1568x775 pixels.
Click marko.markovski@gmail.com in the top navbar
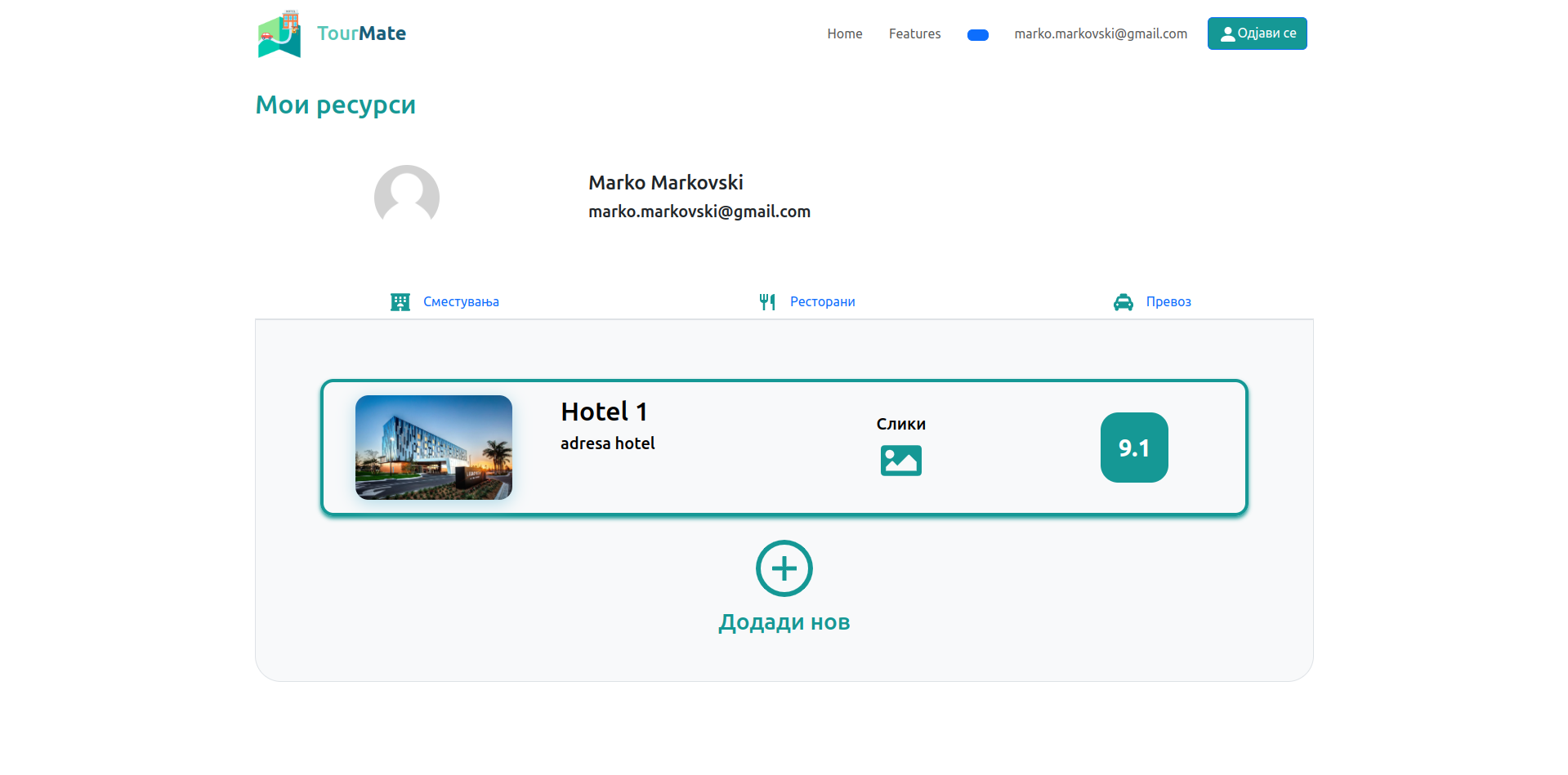1100,33
